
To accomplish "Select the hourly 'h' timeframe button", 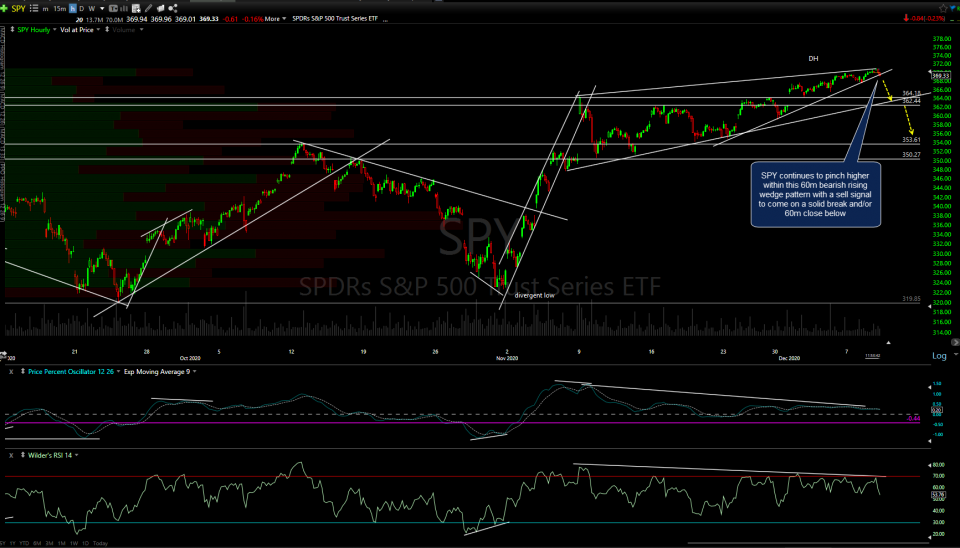I will [x=73, y=9].
